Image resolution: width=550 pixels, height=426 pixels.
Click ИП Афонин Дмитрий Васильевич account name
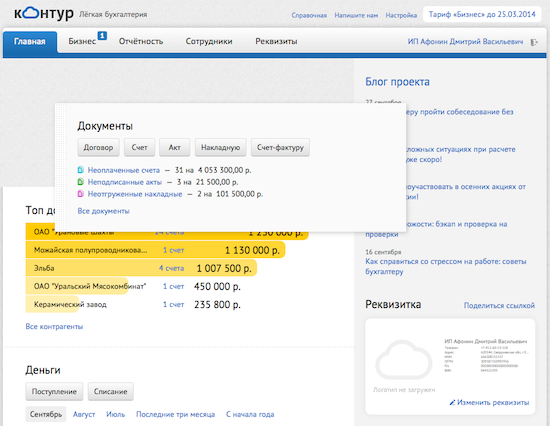click(465, 42)
